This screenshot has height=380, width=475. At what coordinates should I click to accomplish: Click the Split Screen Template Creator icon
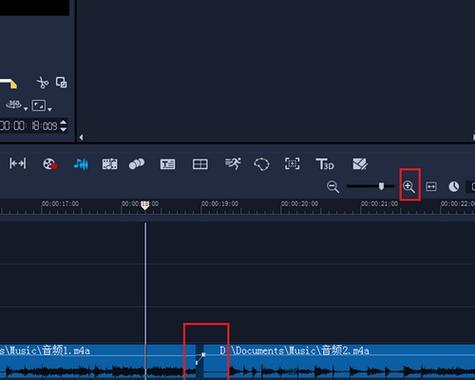360,164
